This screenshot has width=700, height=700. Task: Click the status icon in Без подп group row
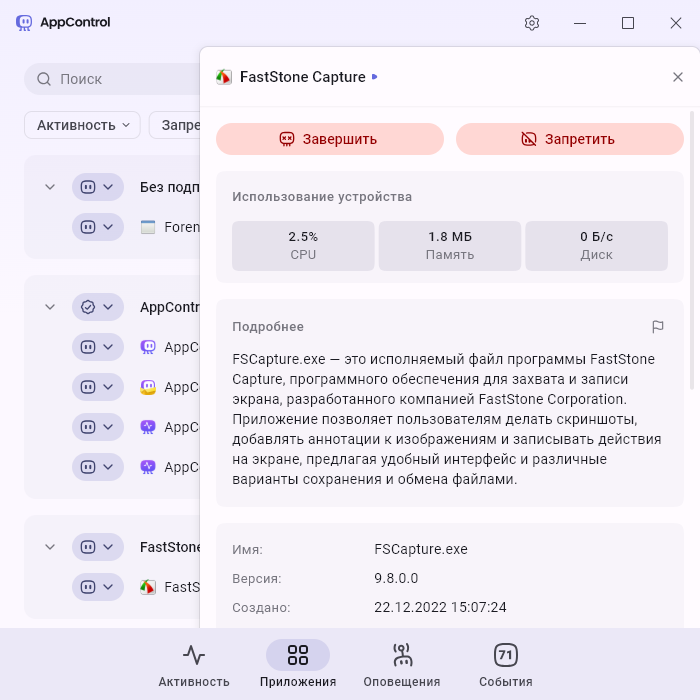pos(88,187)
